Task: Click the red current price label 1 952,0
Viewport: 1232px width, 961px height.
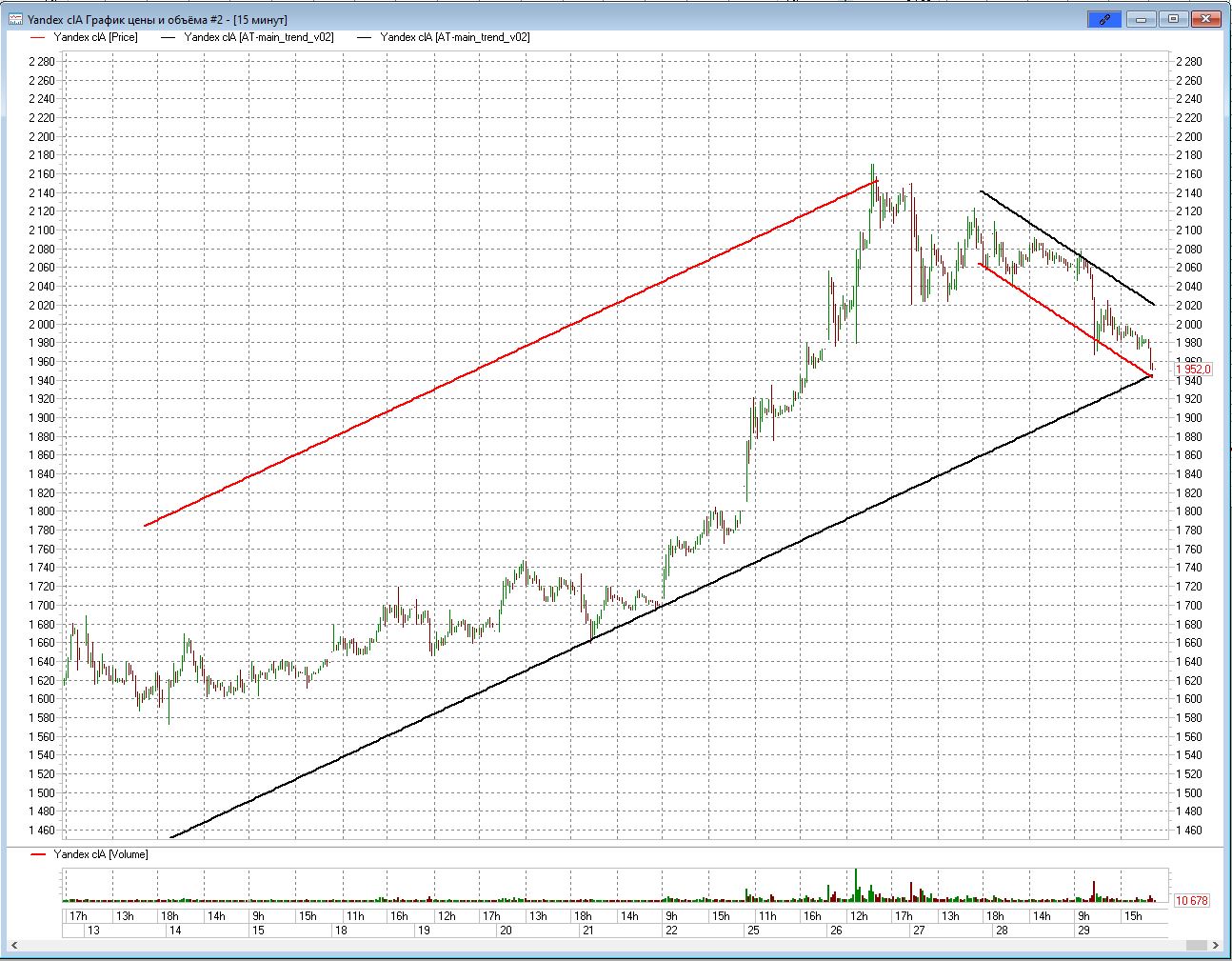Action: click(1193, 369)
